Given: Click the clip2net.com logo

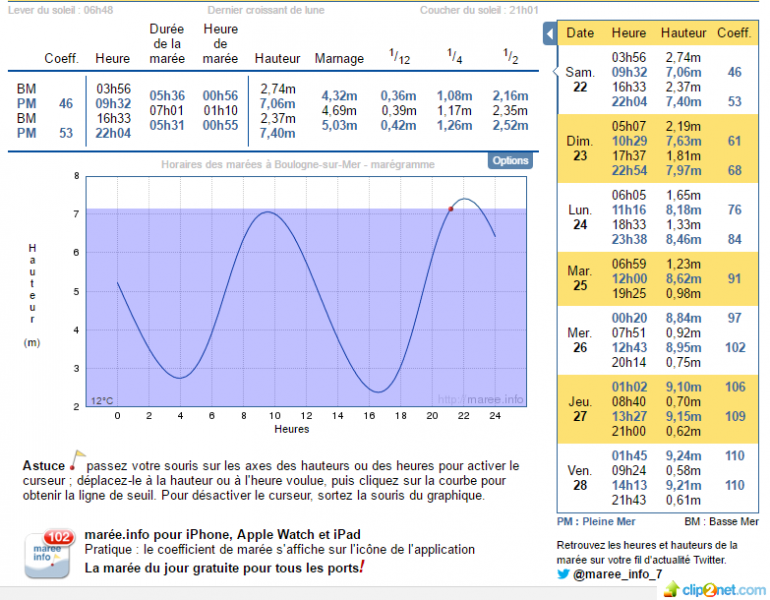Looking at the screenshot, I should click(x=715, y=589).
